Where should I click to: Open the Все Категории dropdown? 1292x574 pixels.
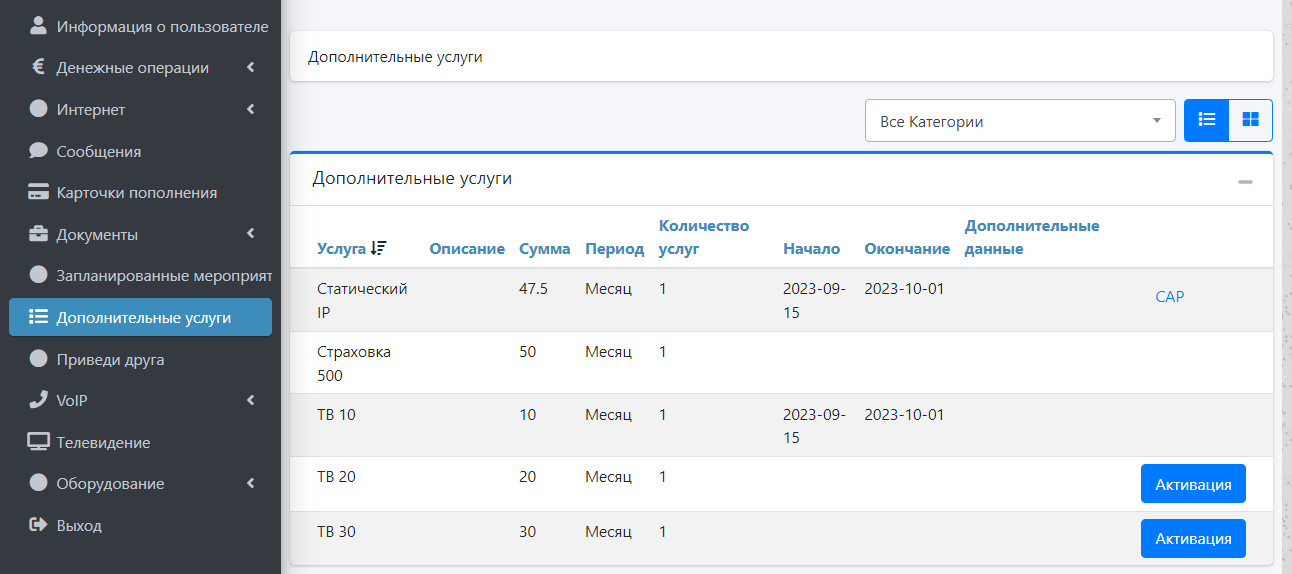[1019, 121]
